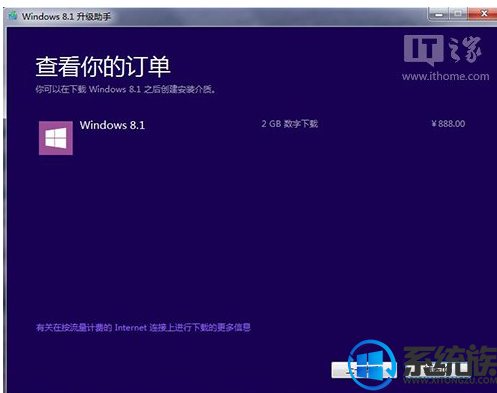This screenshot has width=497, height=393.
Task: Click the "查看你的订单" heading
Action: [x=103, y=66]
